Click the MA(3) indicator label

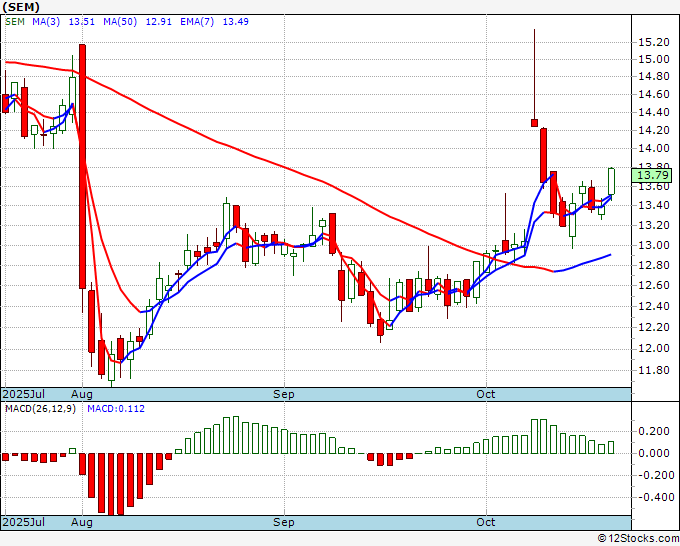coord(46,22)
